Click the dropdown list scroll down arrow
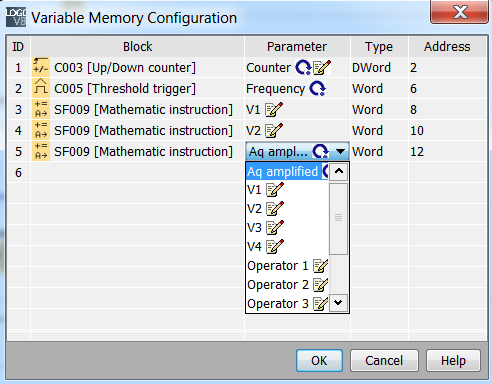 click(x=338, y=303)
